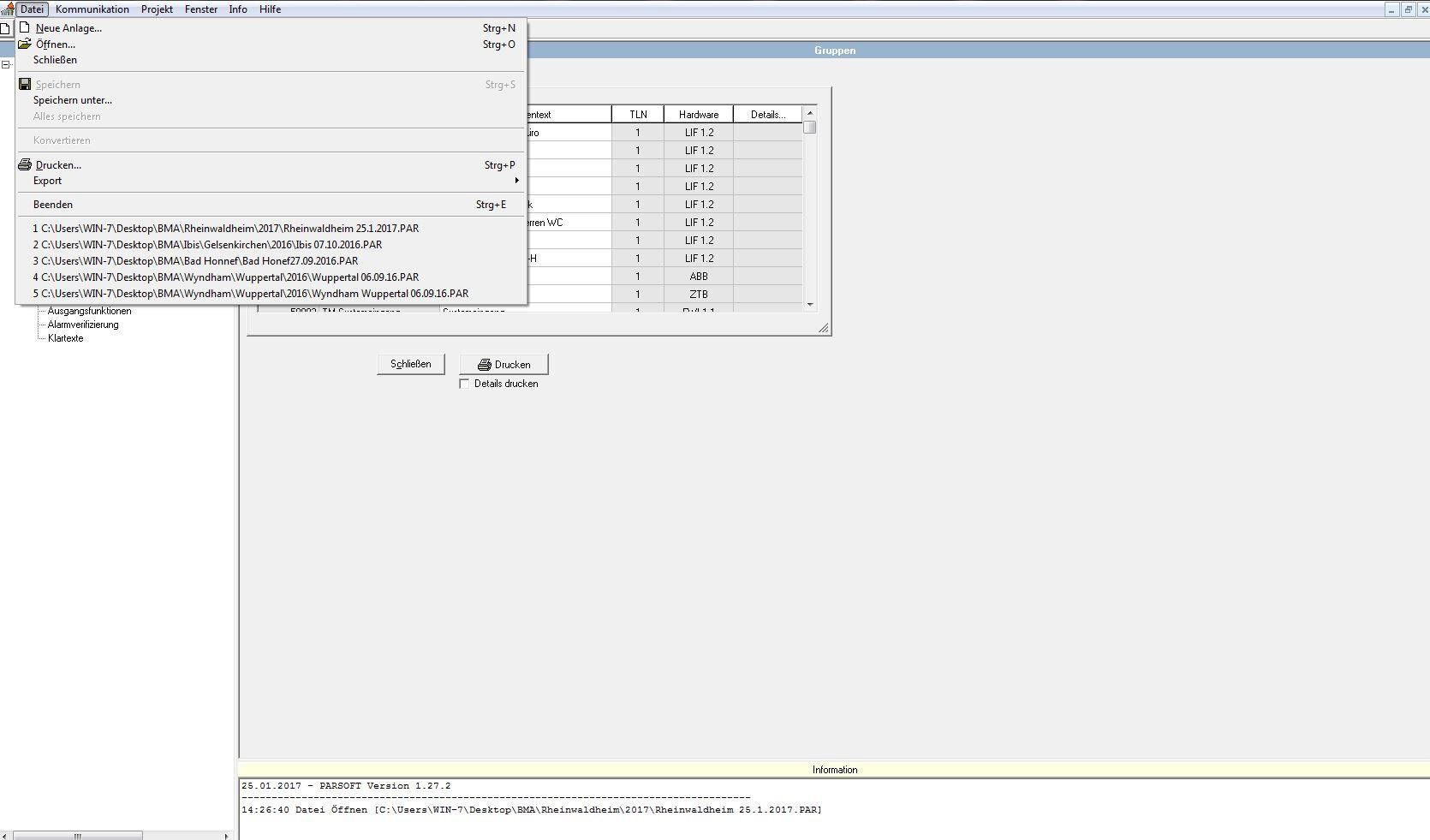This screenshot has height=840, width=1430.
Task: Click the tree panel scroll right arrow
Action: coord(227,836)
